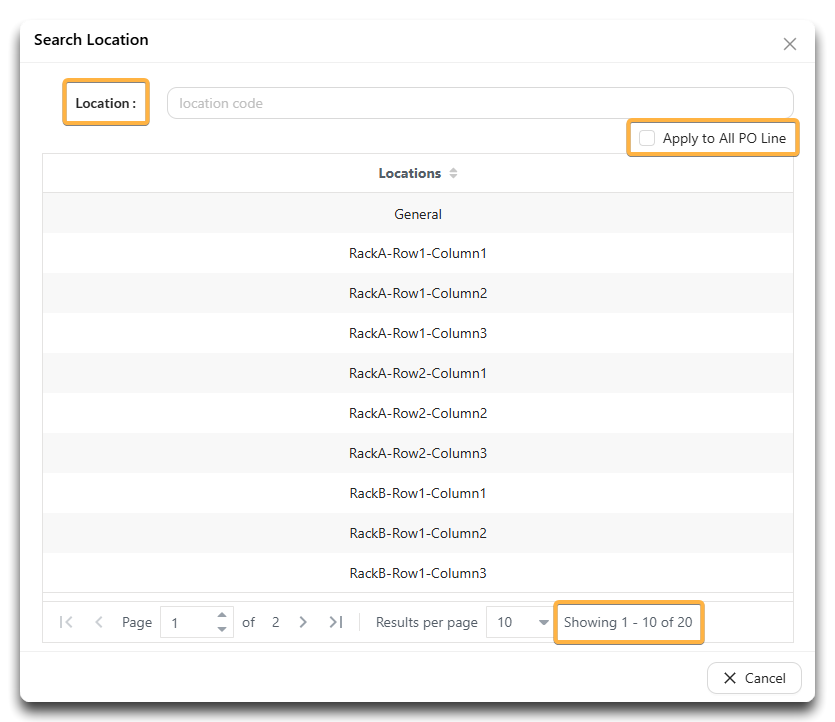Select location RackA-Row1-Column1
This screenshot has height=722, width=835.
click(418, 253)
